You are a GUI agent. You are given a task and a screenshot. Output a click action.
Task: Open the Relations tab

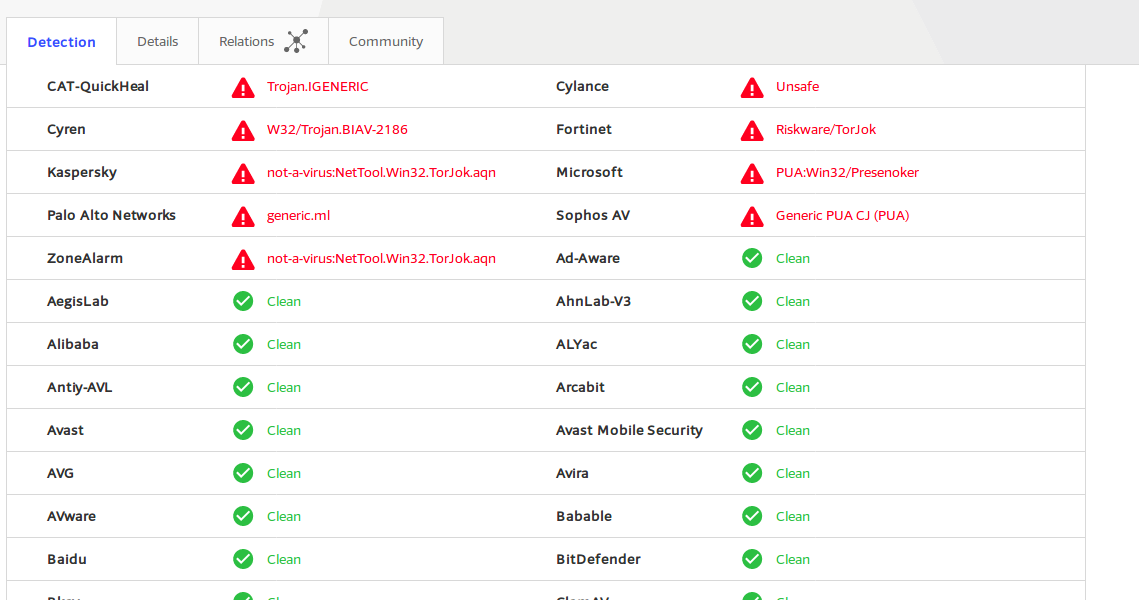[x=264, y=41]
